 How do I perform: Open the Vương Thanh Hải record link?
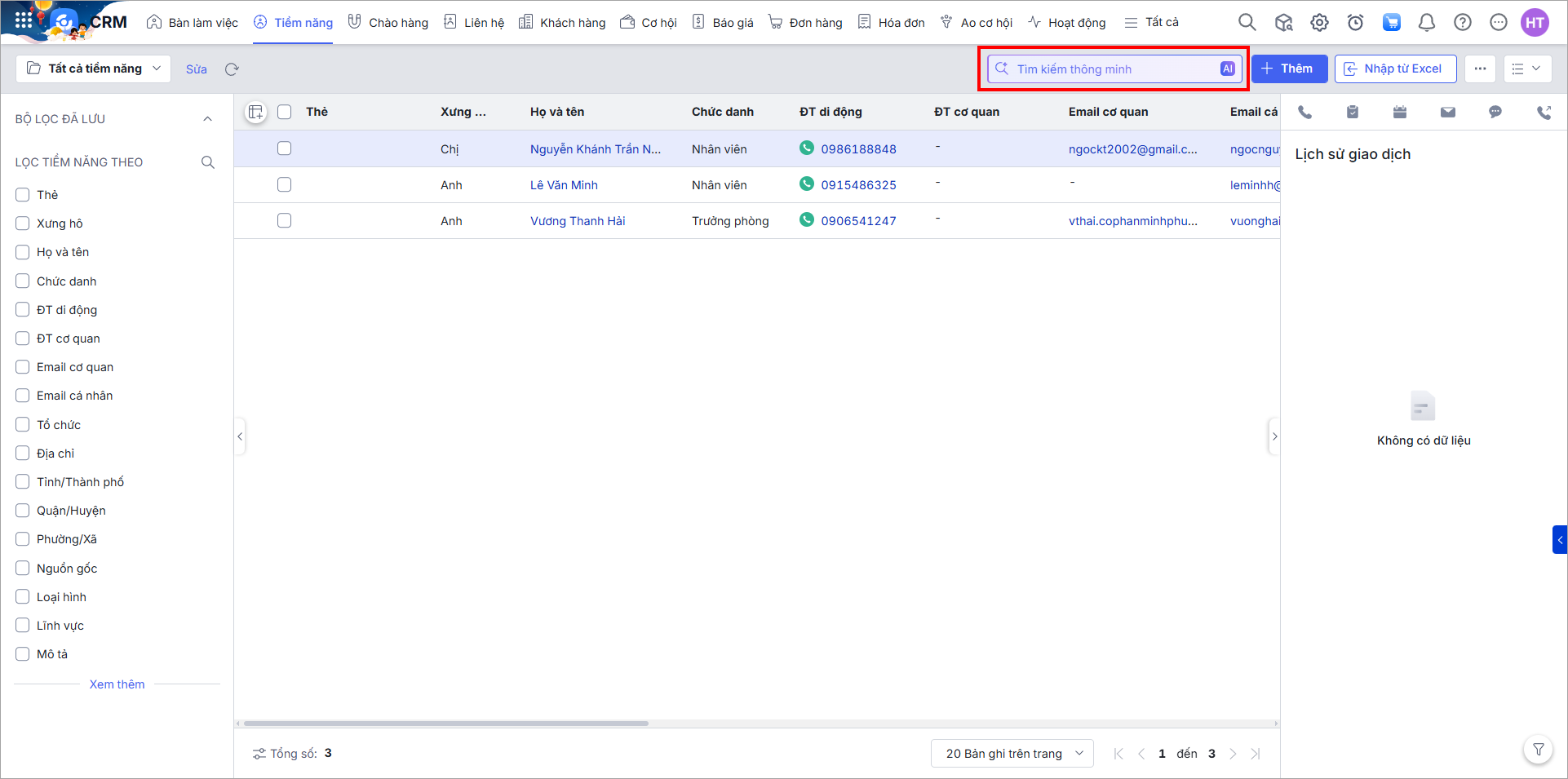[578, 221]
